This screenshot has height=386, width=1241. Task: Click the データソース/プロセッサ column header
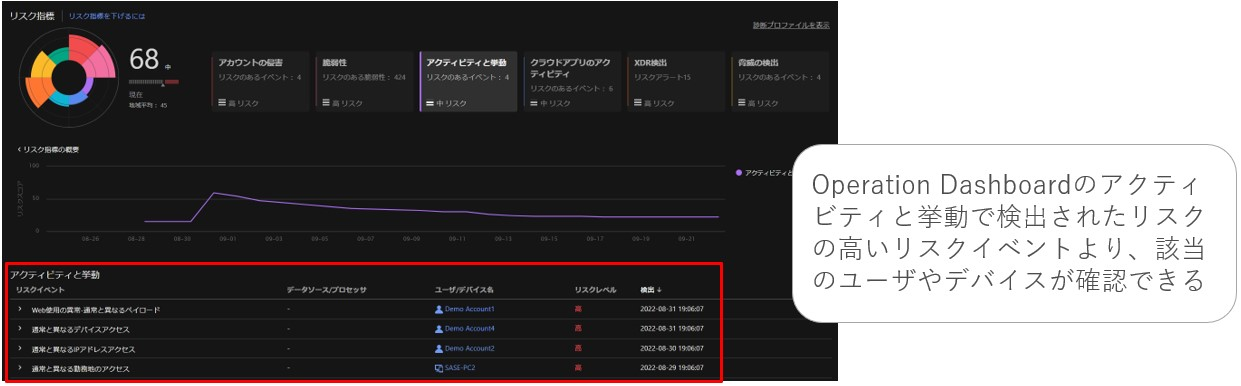(x=327, y=290)
